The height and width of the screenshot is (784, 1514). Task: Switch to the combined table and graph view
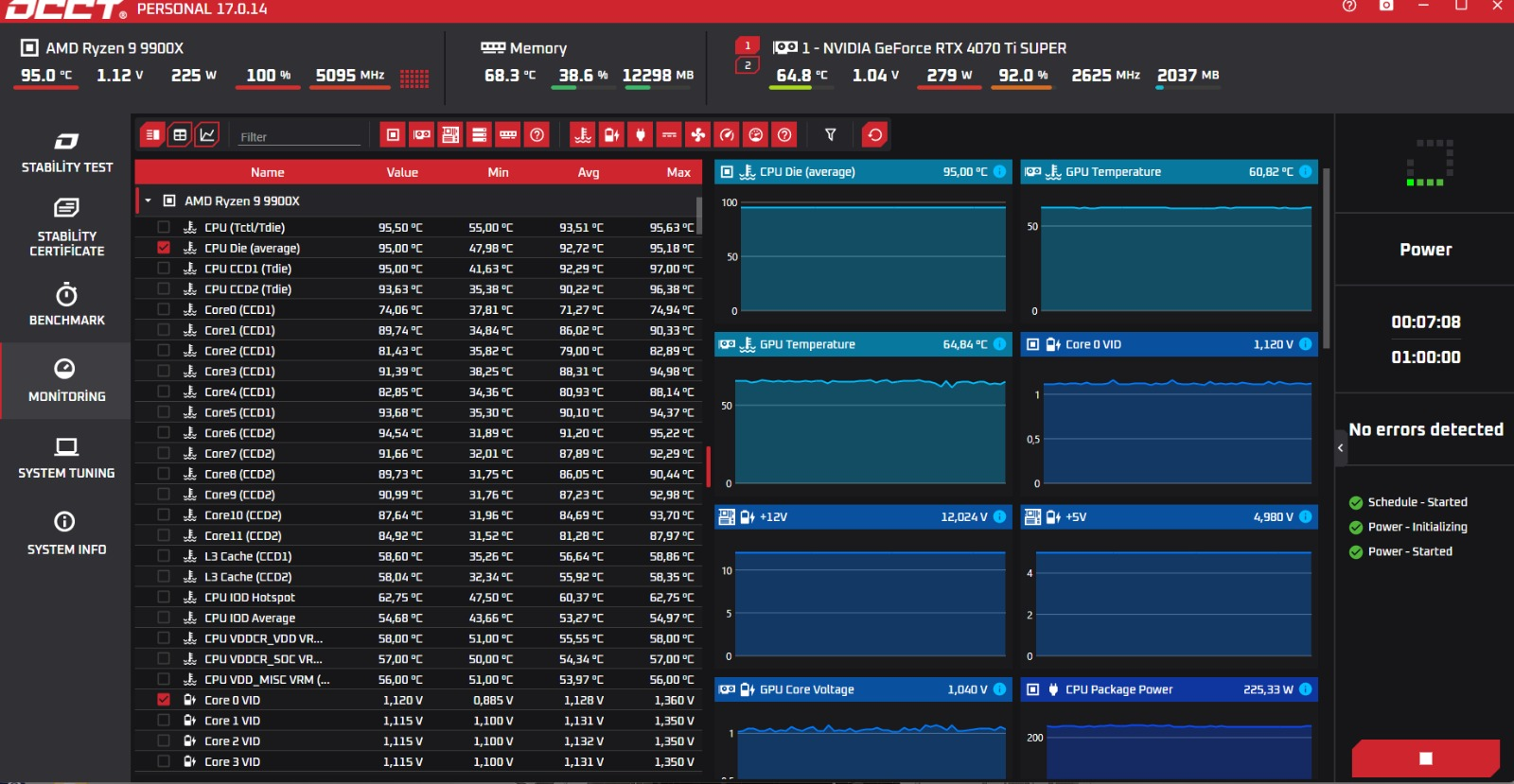click(x=152, y=135)
